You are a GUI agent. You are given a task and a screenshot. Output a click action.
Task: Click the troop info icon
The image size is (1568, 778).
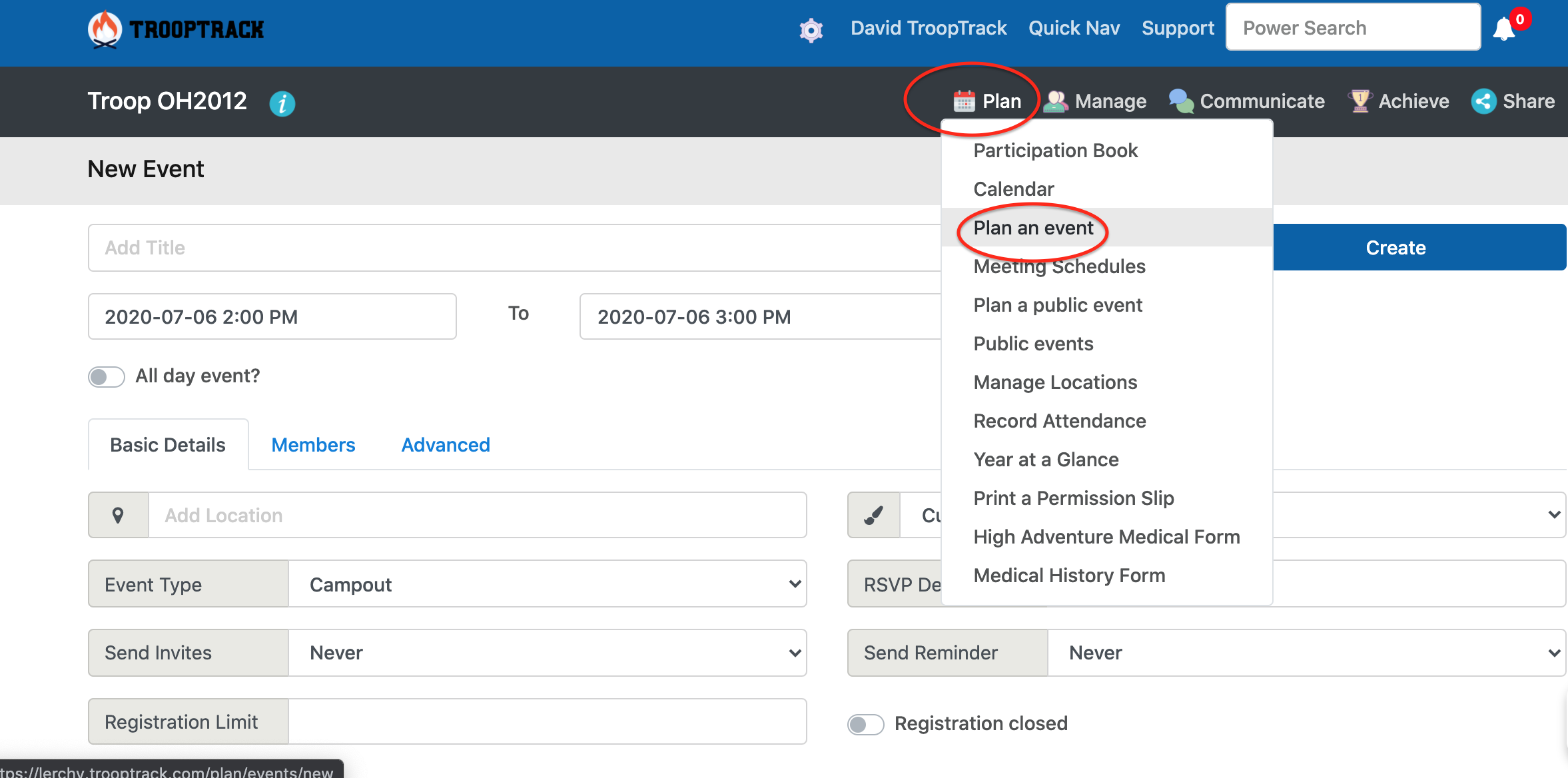pyautogui.click(x=282, y=103)
